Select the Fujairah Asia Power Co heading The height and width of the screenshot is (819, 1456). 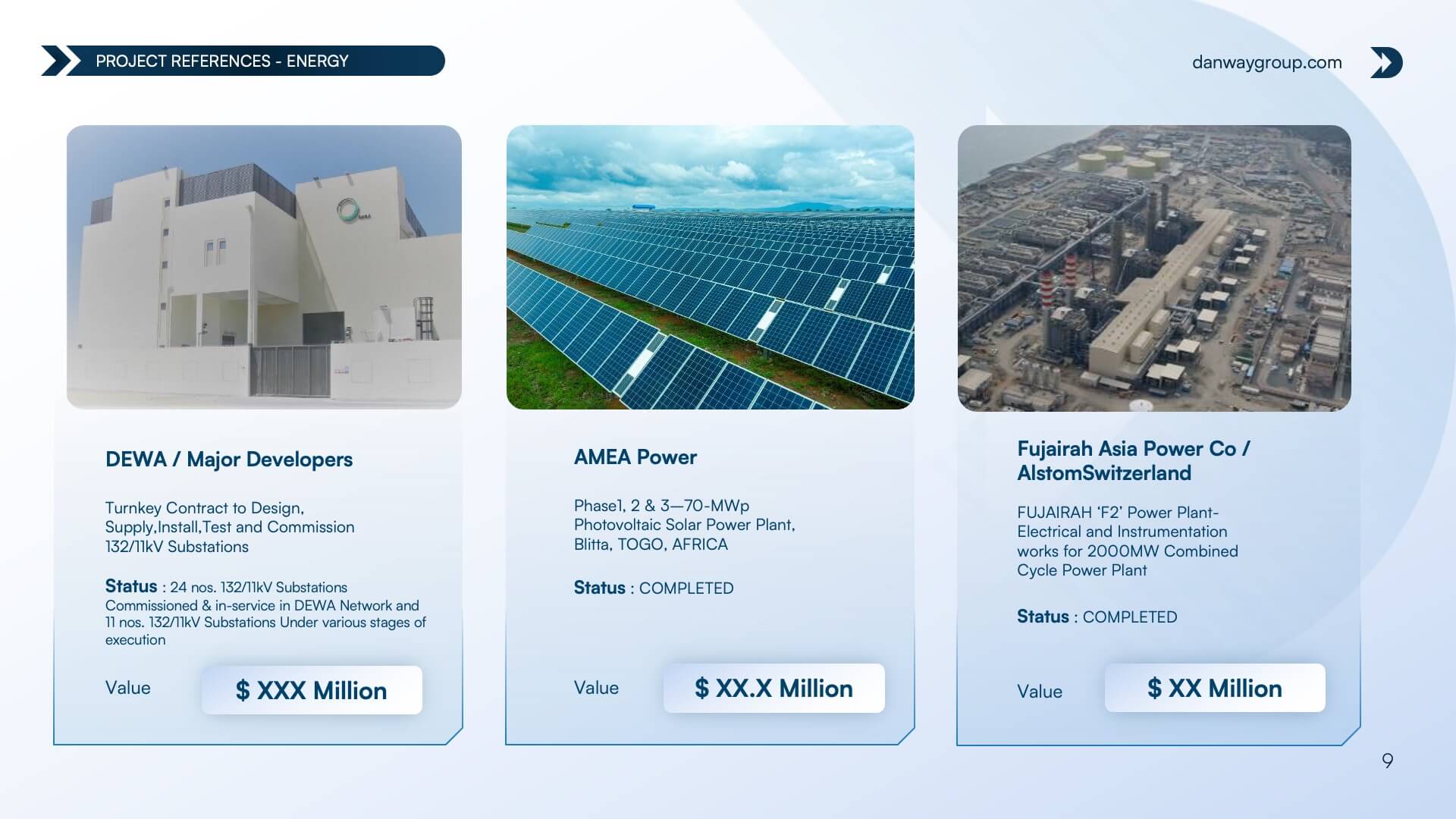point(1134,460)
